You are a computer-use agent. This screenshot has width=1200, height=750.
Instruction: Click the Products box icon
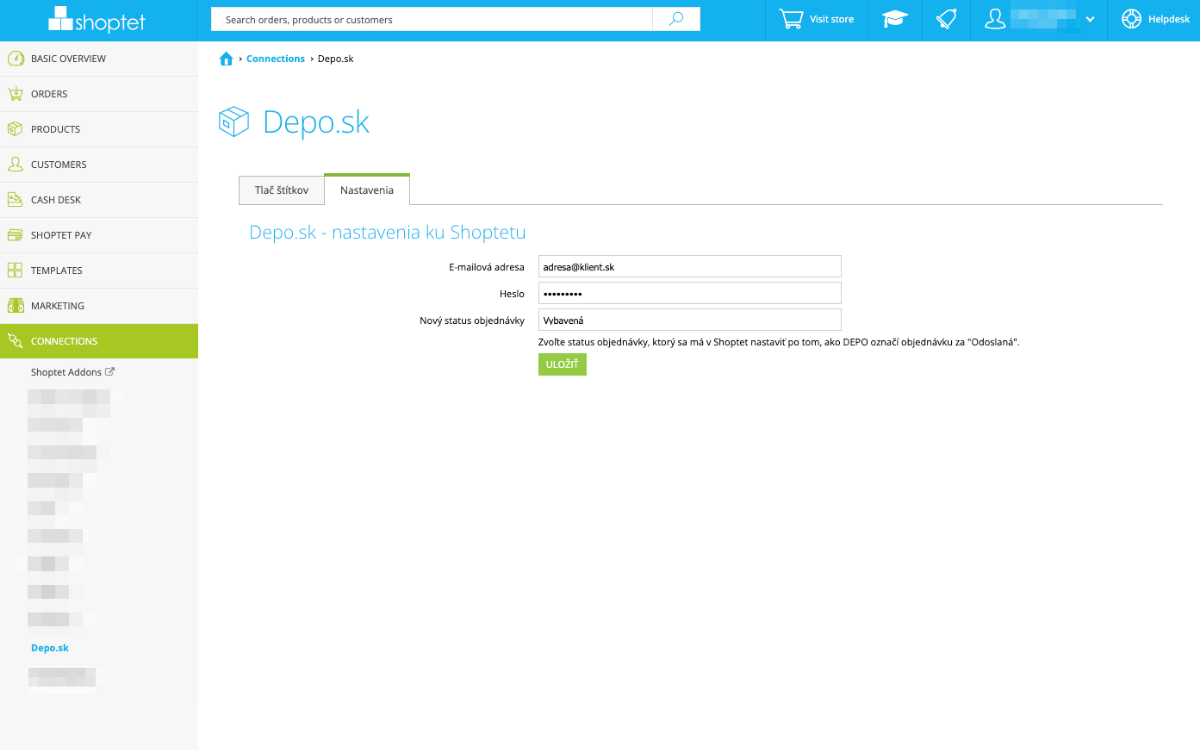[15, 129]
